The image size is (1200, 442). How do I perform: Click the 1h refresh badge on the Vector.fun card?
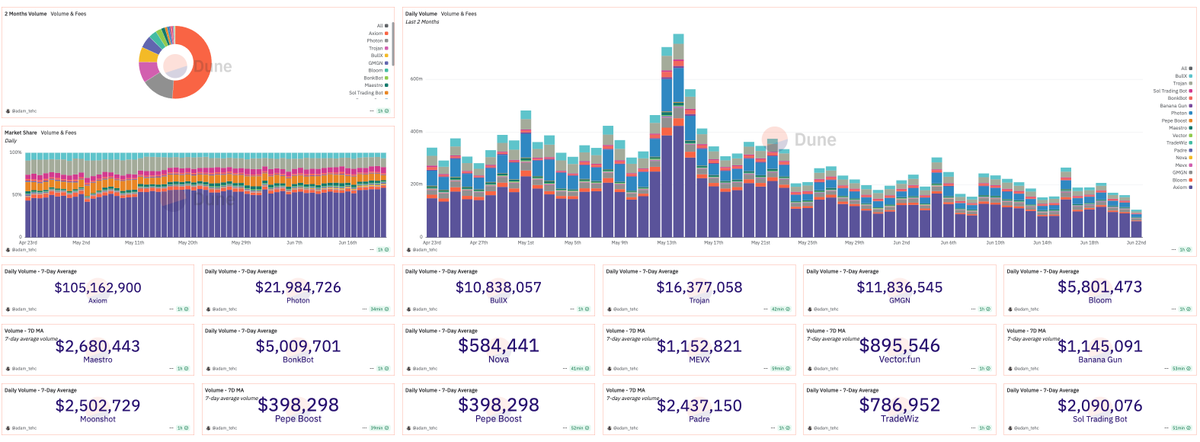point(984,369)
